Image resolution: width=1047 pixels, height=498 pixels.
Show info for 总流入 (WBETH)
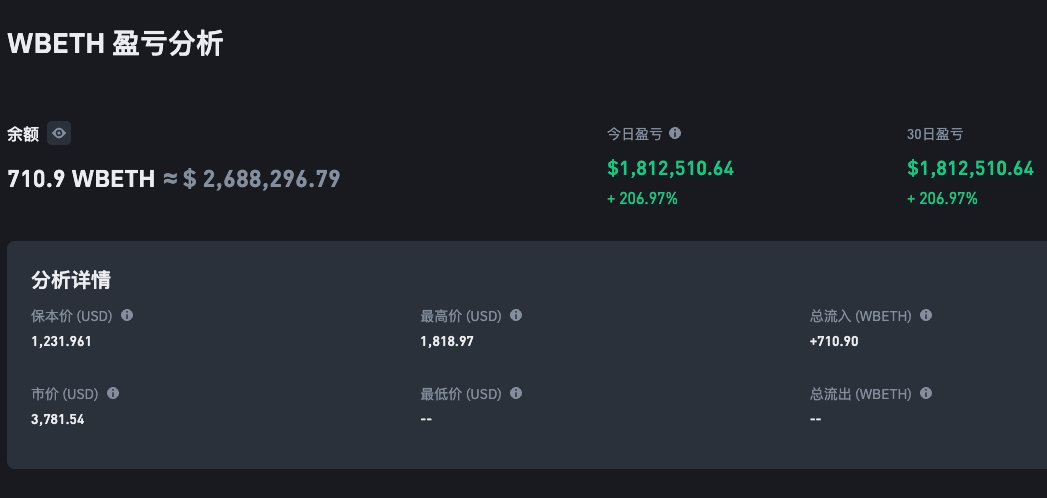[x=926, y=315]
